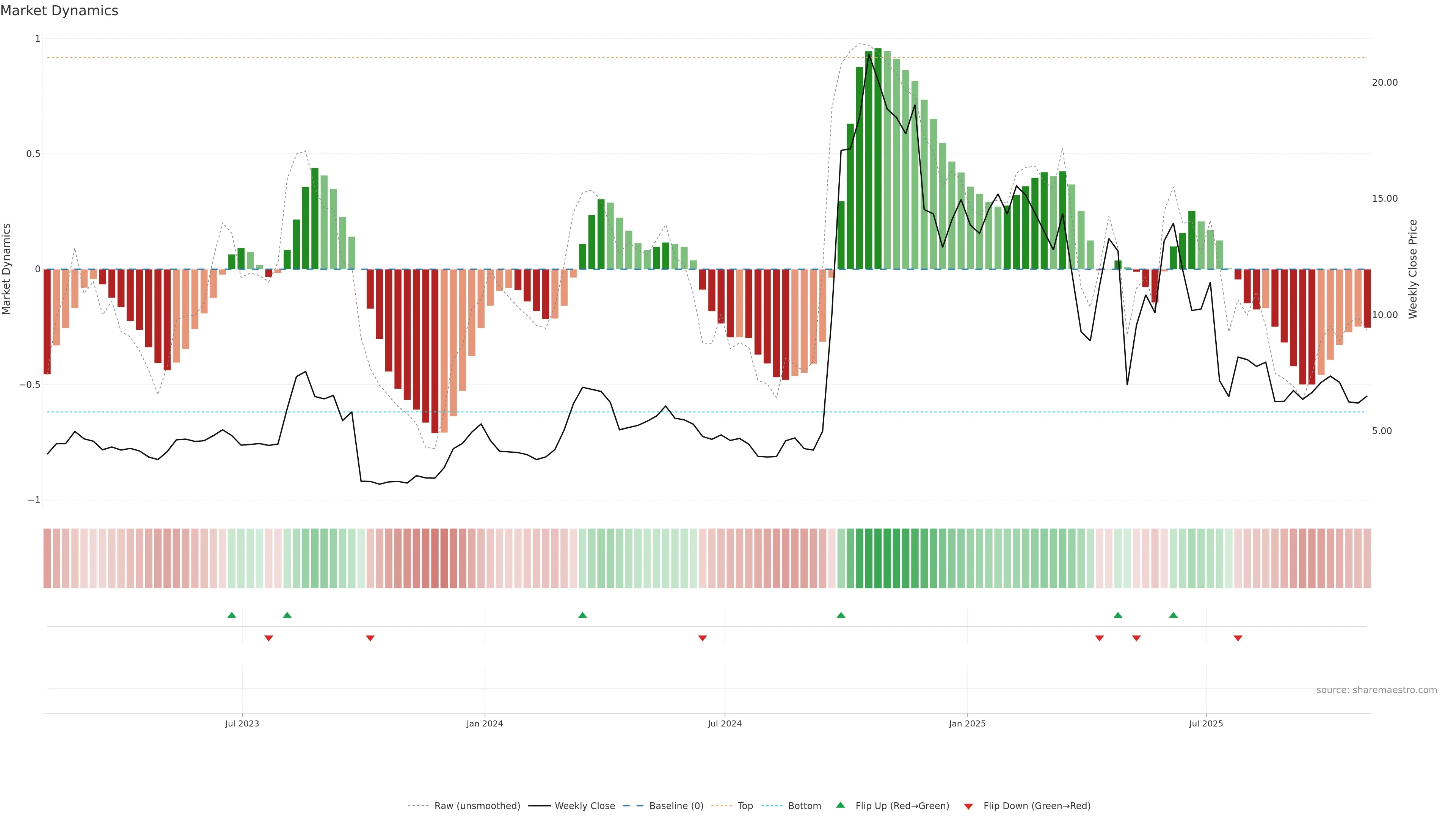
Task: Click the source: sharemaestro.com text
Action: click(x=1376, y=690)
